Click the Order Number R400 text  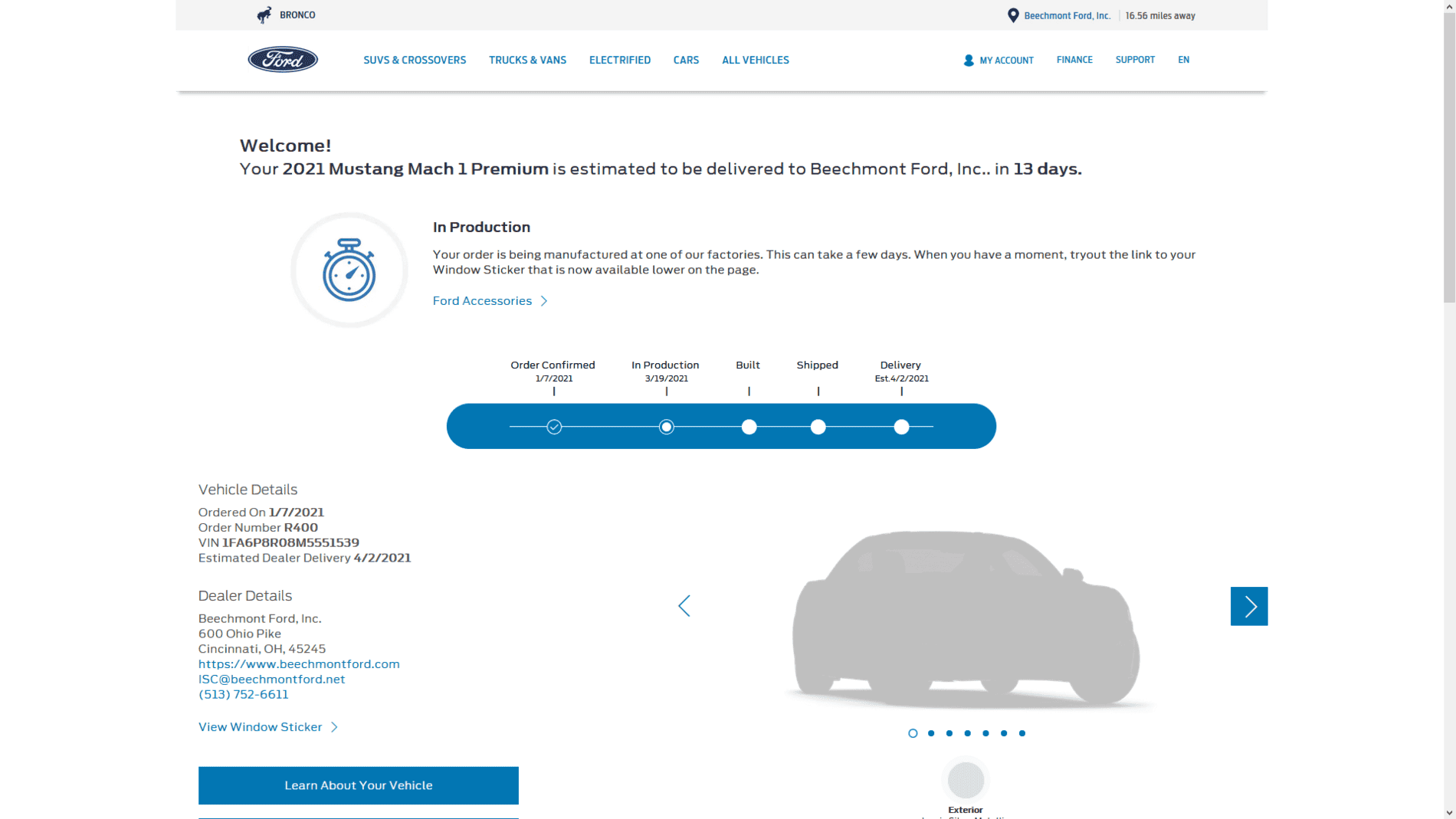click(x=258, y=527)
